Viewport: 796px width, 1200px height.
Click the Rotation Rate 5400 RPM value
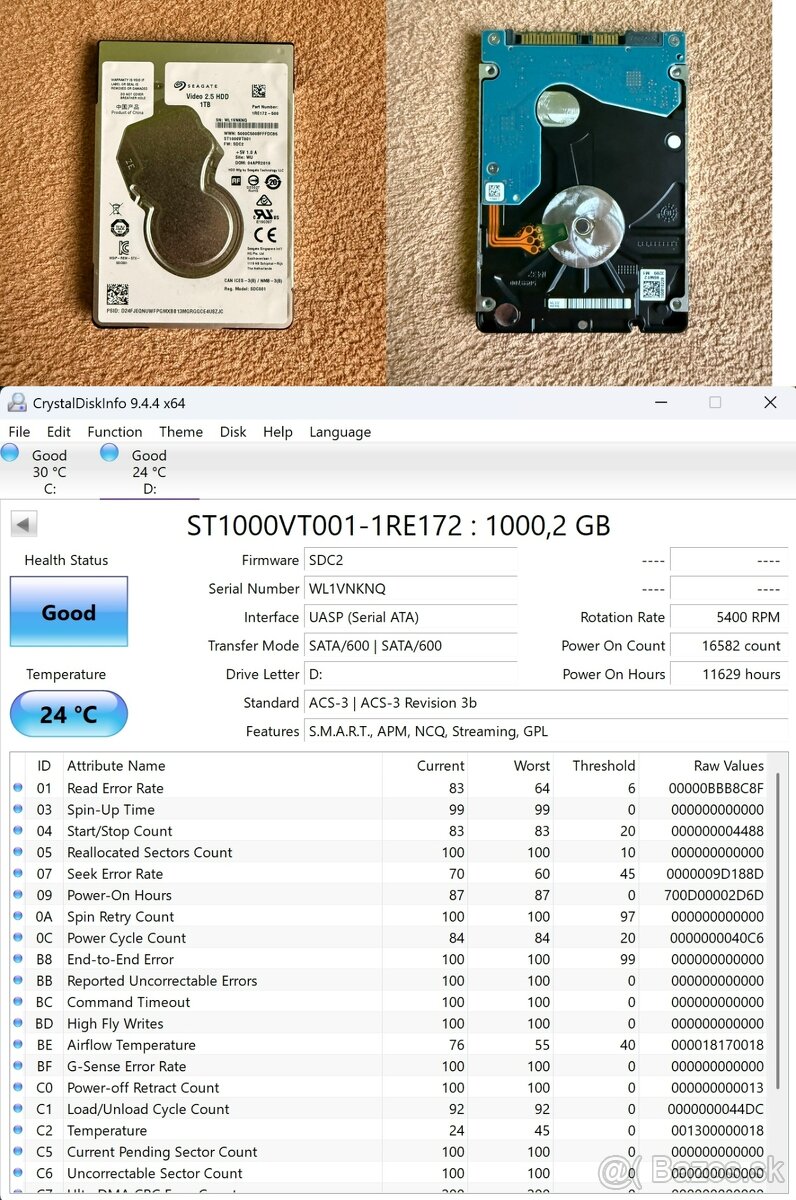pyautogui.click(x=729, y=617)
